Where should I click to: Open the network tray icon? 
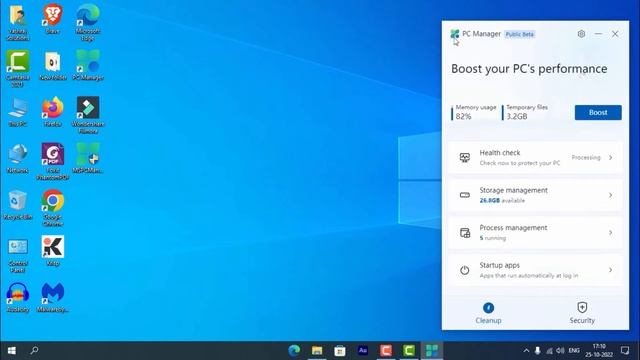(549, 351)
